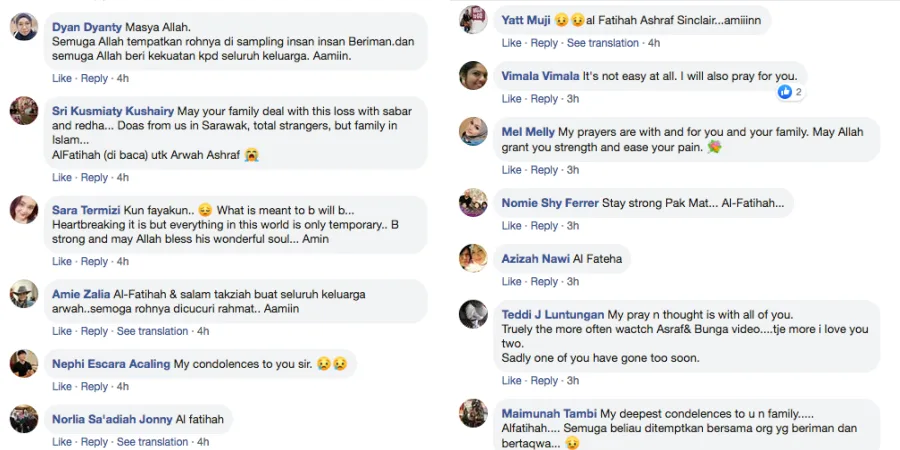Open Maimunah Tambi's profile name link
Viewport: 900px width, 450px height.
[548, 413]
